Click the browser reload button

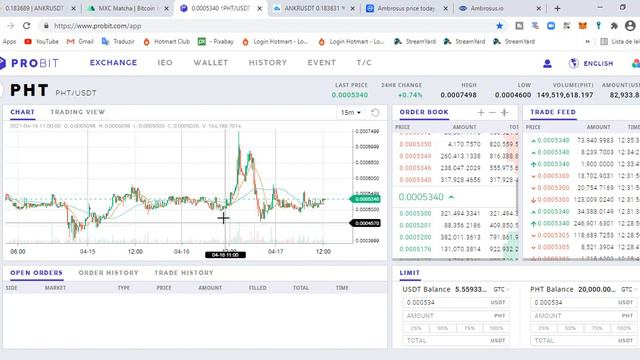coord(27,26)
